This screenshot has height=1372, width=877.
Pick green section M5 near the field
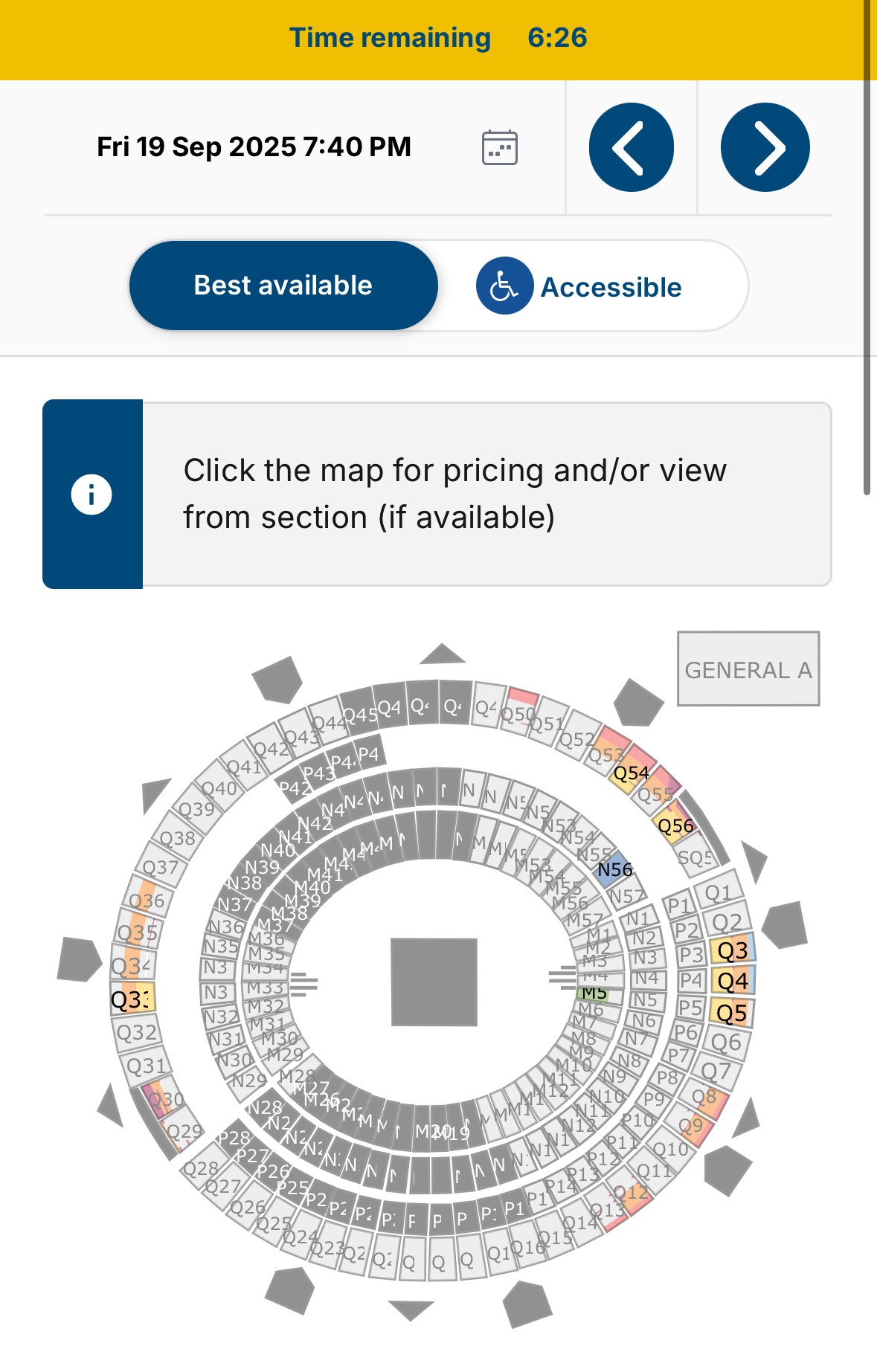[594, 993]
